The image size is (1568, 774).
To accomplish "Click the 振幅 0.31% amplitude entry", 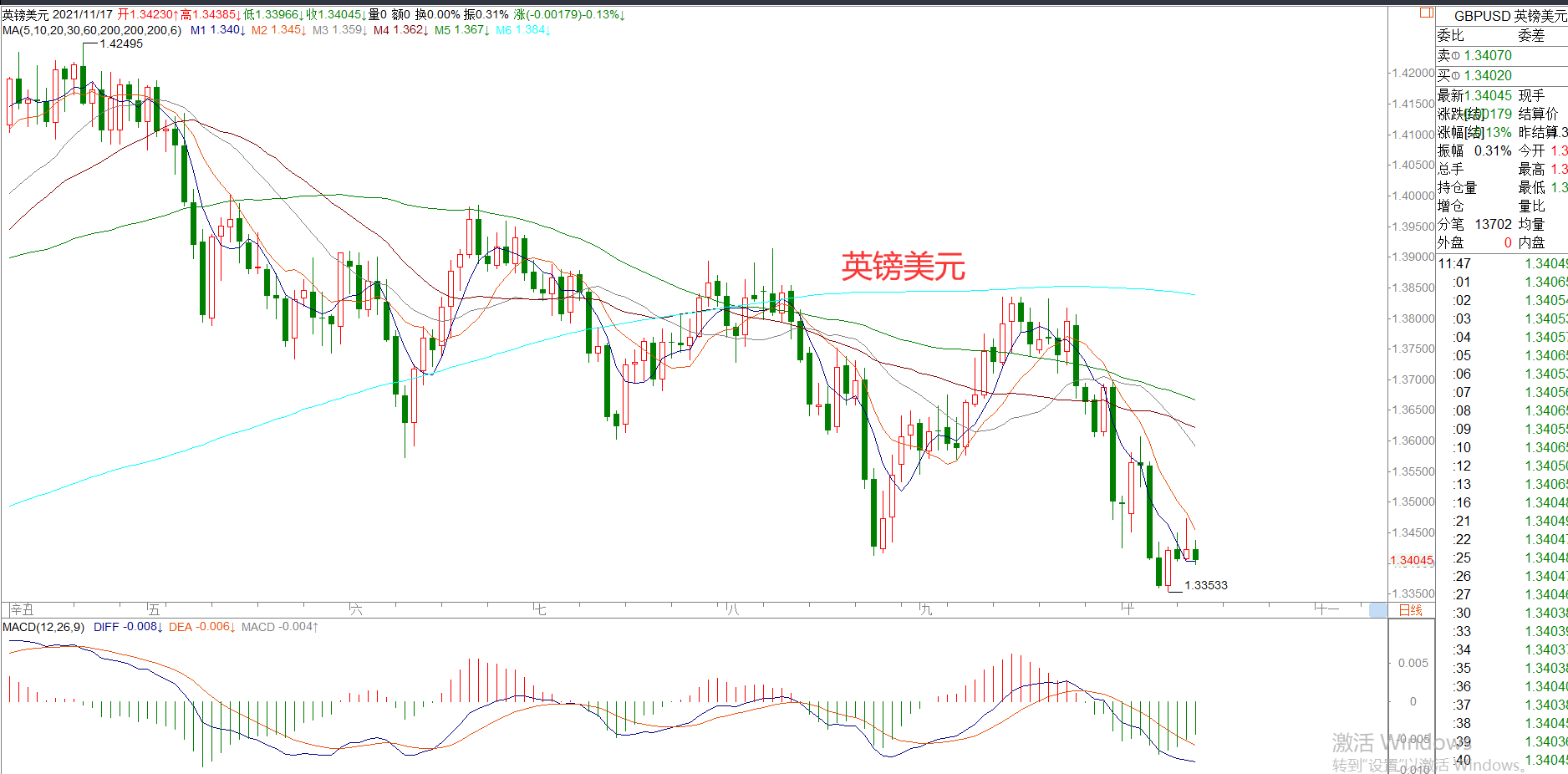I will point(1474,150).
